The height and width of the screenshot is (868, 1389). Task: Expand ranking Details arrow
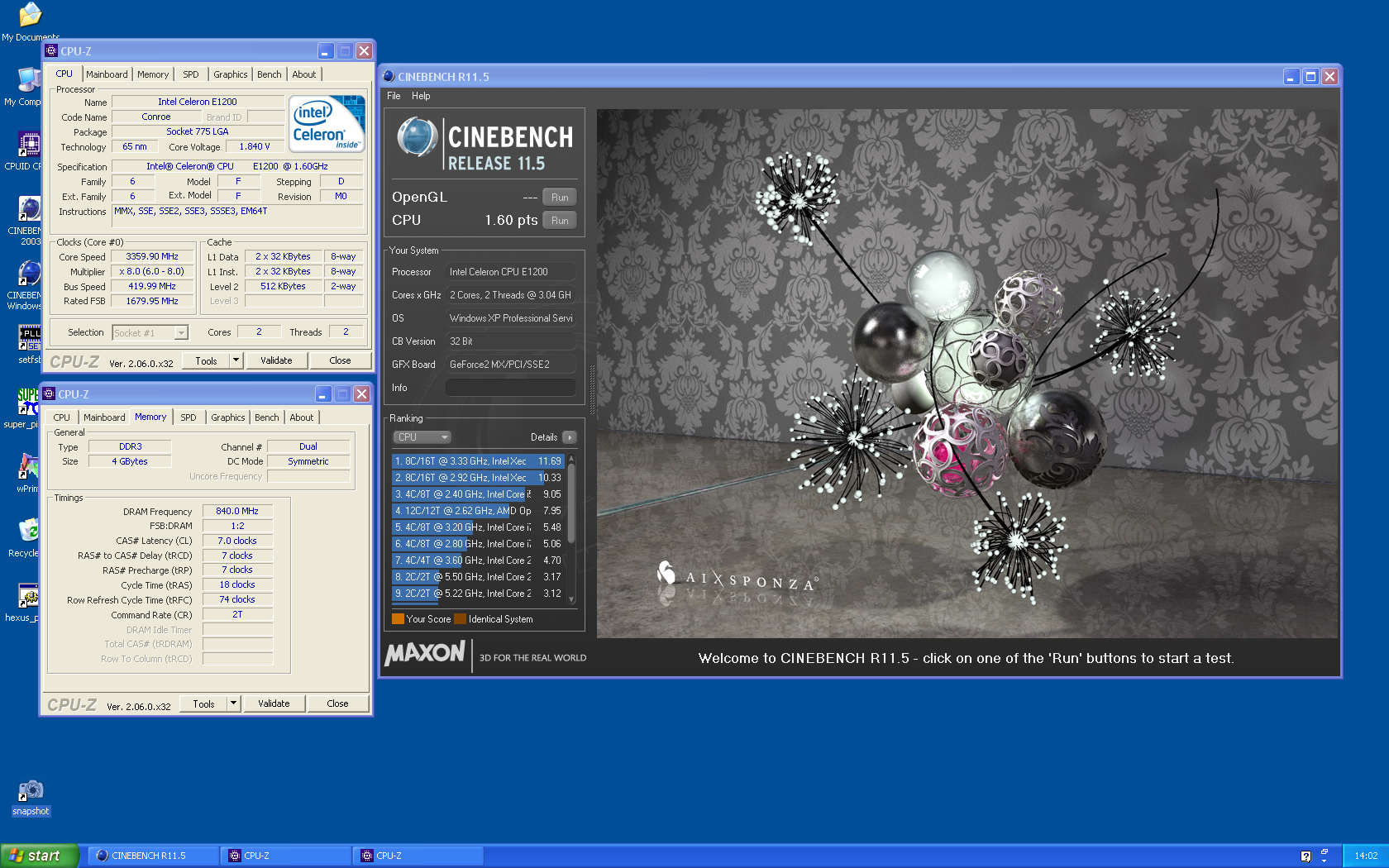coord(569,437)
